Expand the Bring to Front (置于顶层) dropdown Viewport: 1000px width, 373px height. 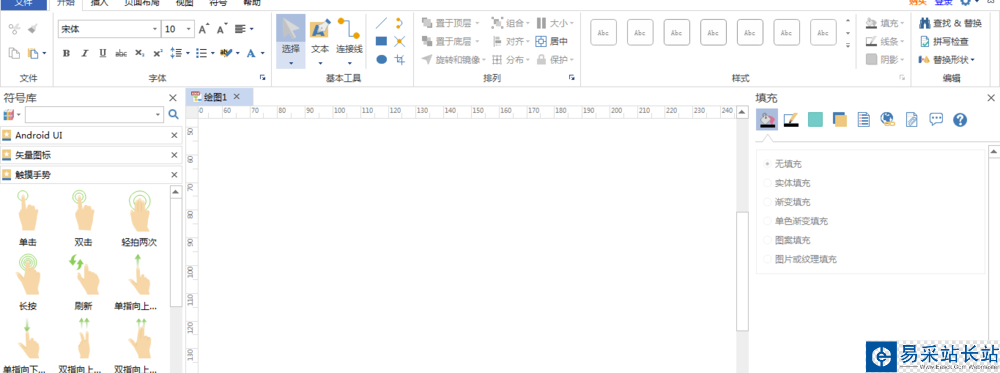(477, 24)
